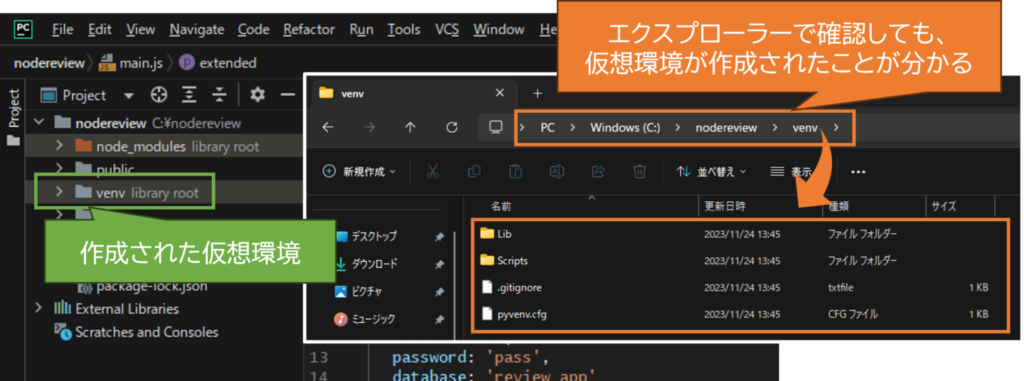Open the 新規作成 dropdown button
The width and height of the screenshot is (1024, 381).
(360, 171)
